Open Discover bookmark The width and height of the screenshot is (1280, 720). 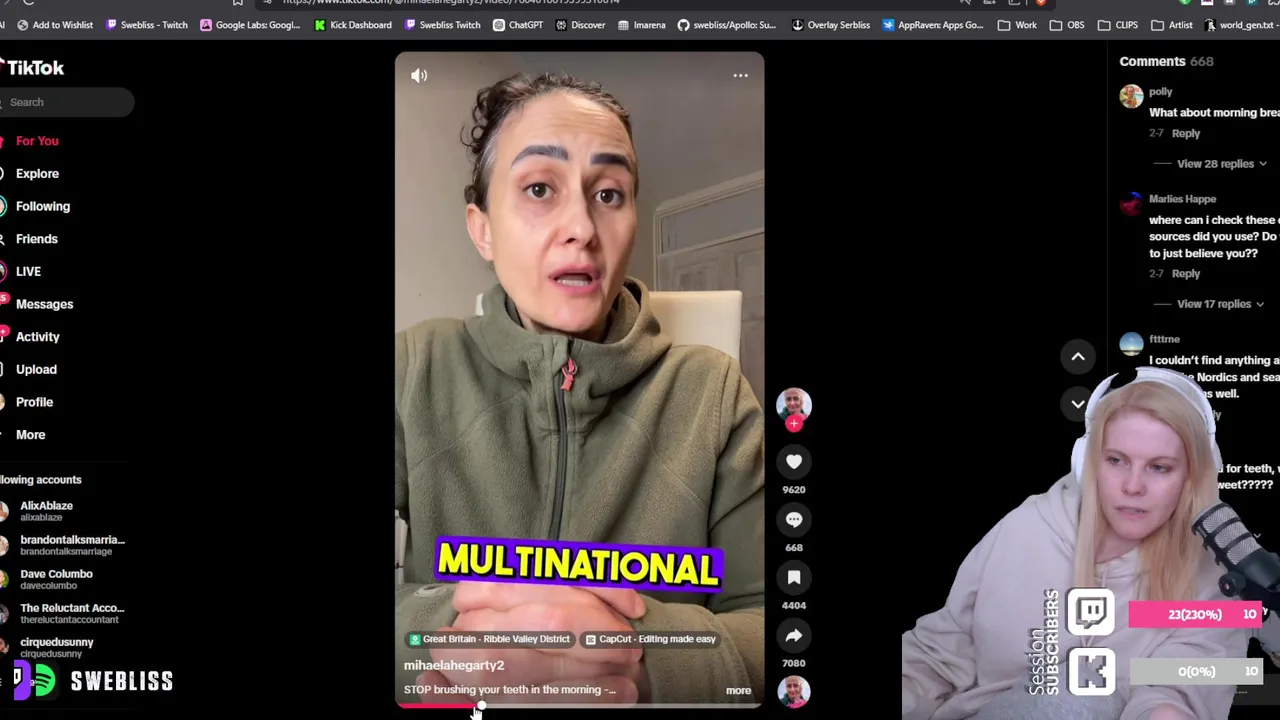pyautogui.click(x=580, y=25)
